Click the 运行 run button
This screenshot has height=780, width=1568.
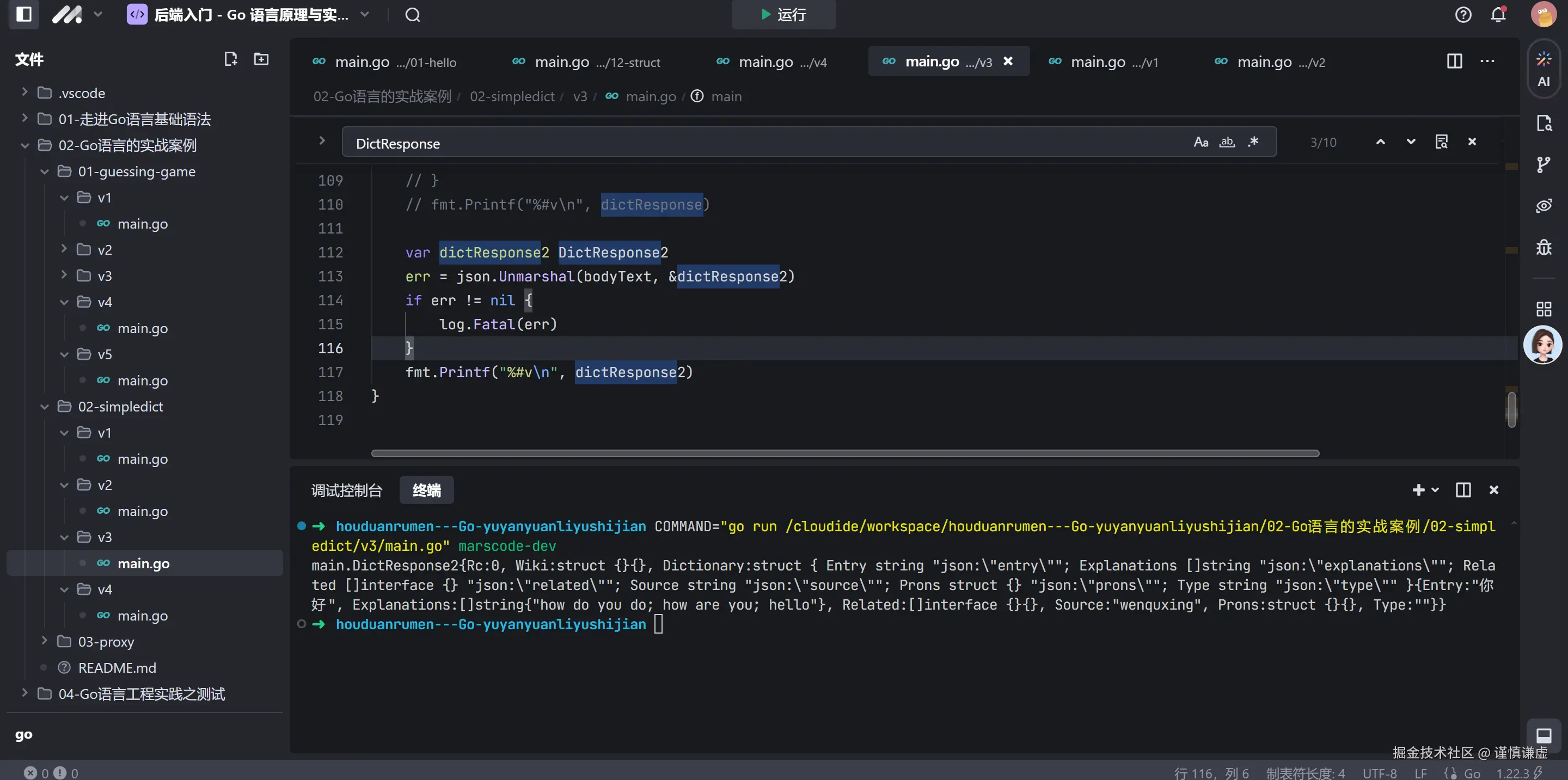[783, 15]
